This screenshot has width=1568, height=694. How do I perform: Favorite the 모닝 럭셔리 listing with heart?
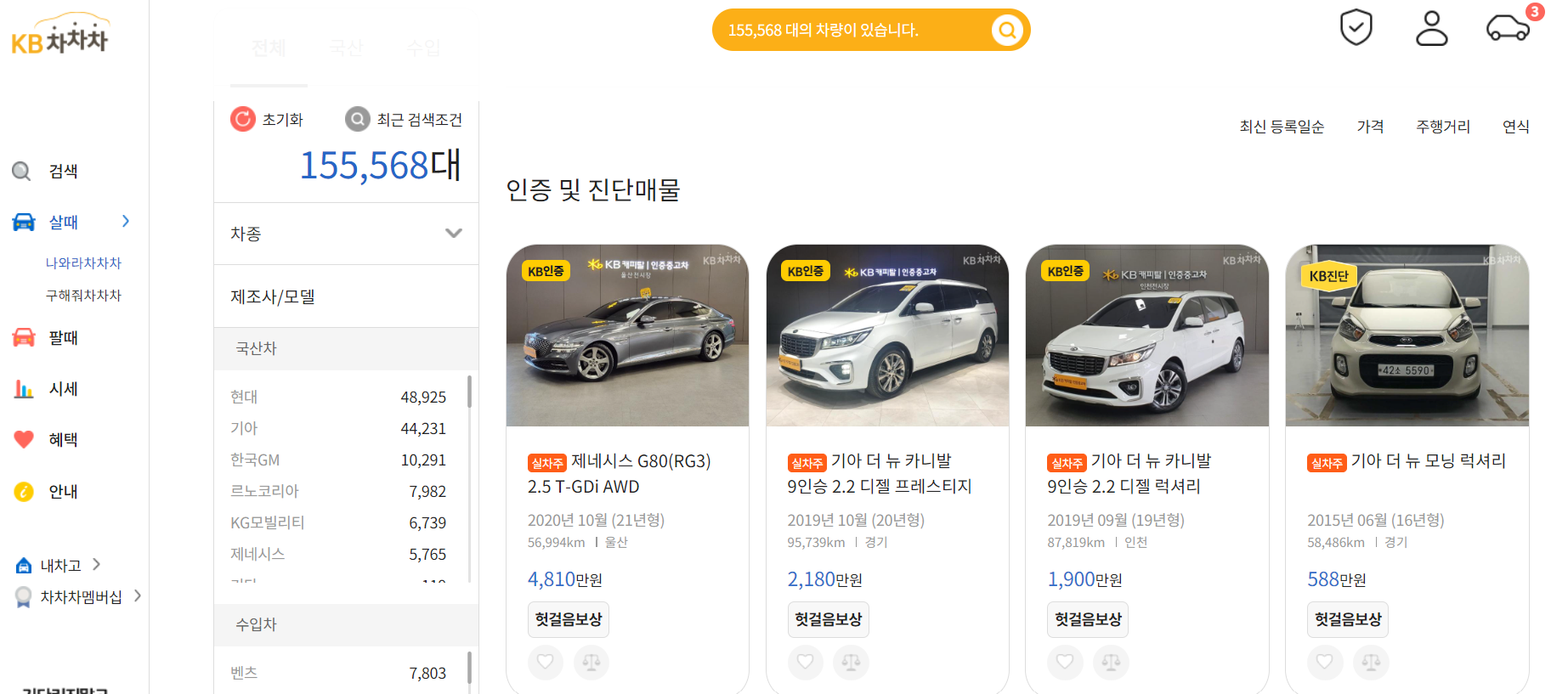click(x=1325, y=662)
